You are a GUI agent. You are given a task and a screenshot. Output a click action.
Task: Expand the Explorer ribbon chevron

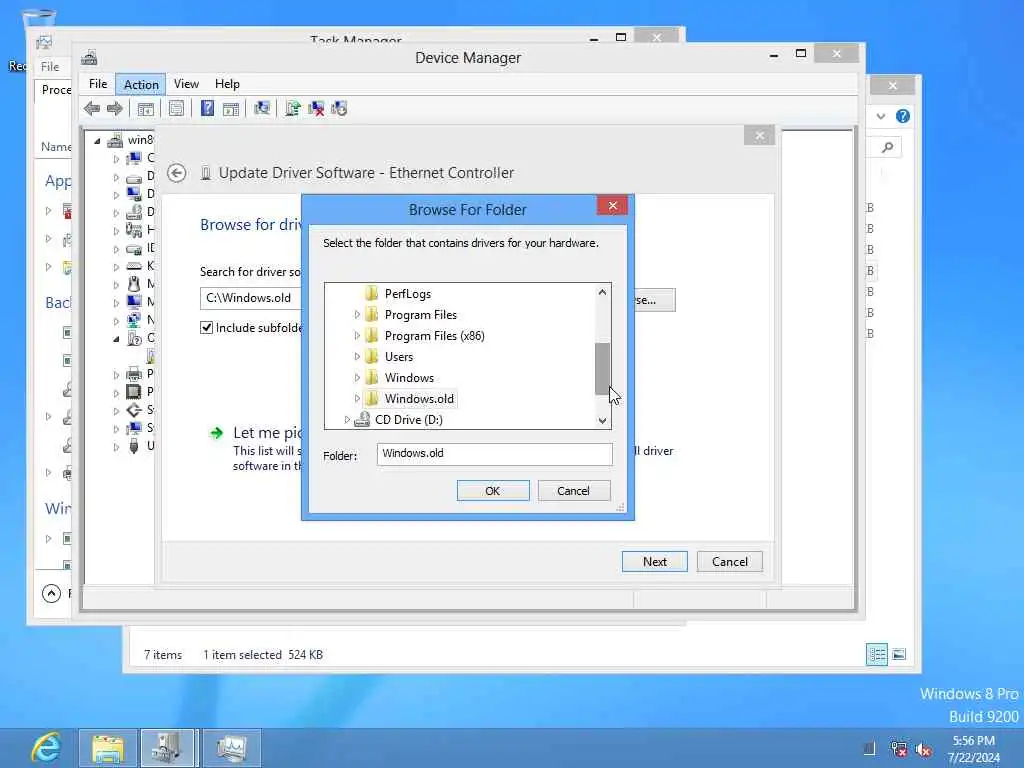(880, 116)
